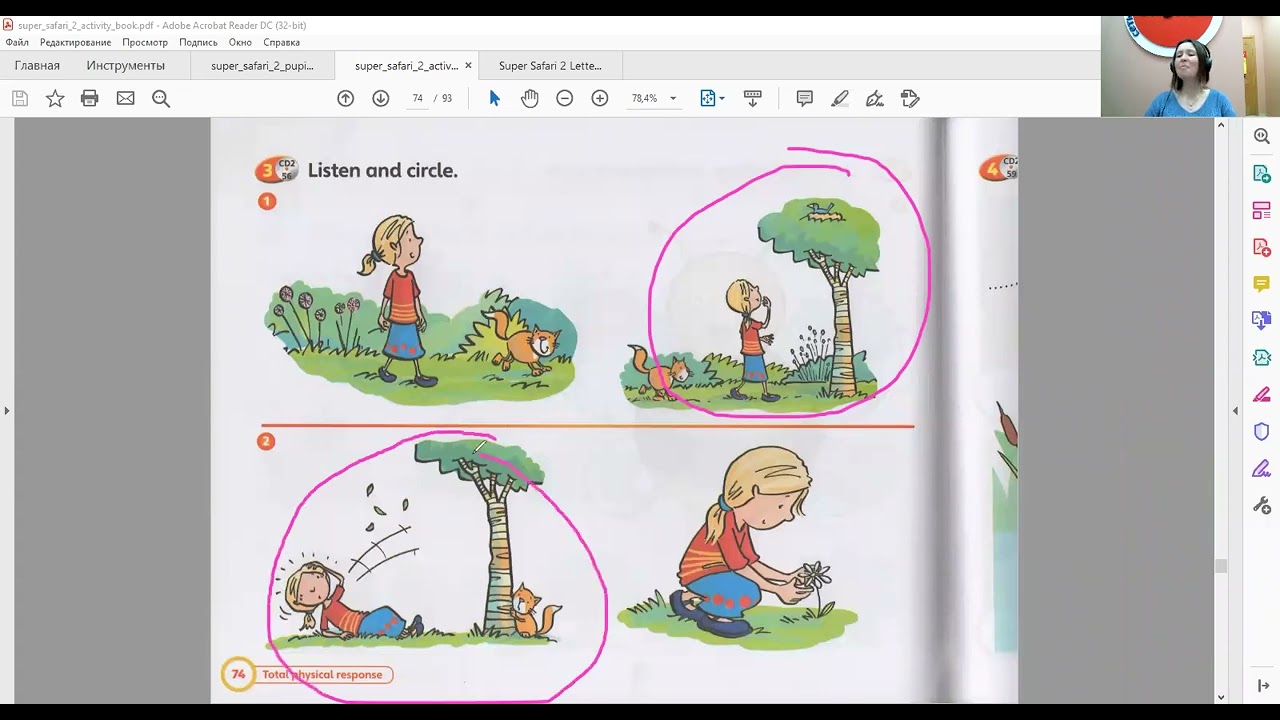1280x720 pixels.
Task: Open the Edit PDF tool in right panel
Action: pyautogui.click(x=1262, y=211)
